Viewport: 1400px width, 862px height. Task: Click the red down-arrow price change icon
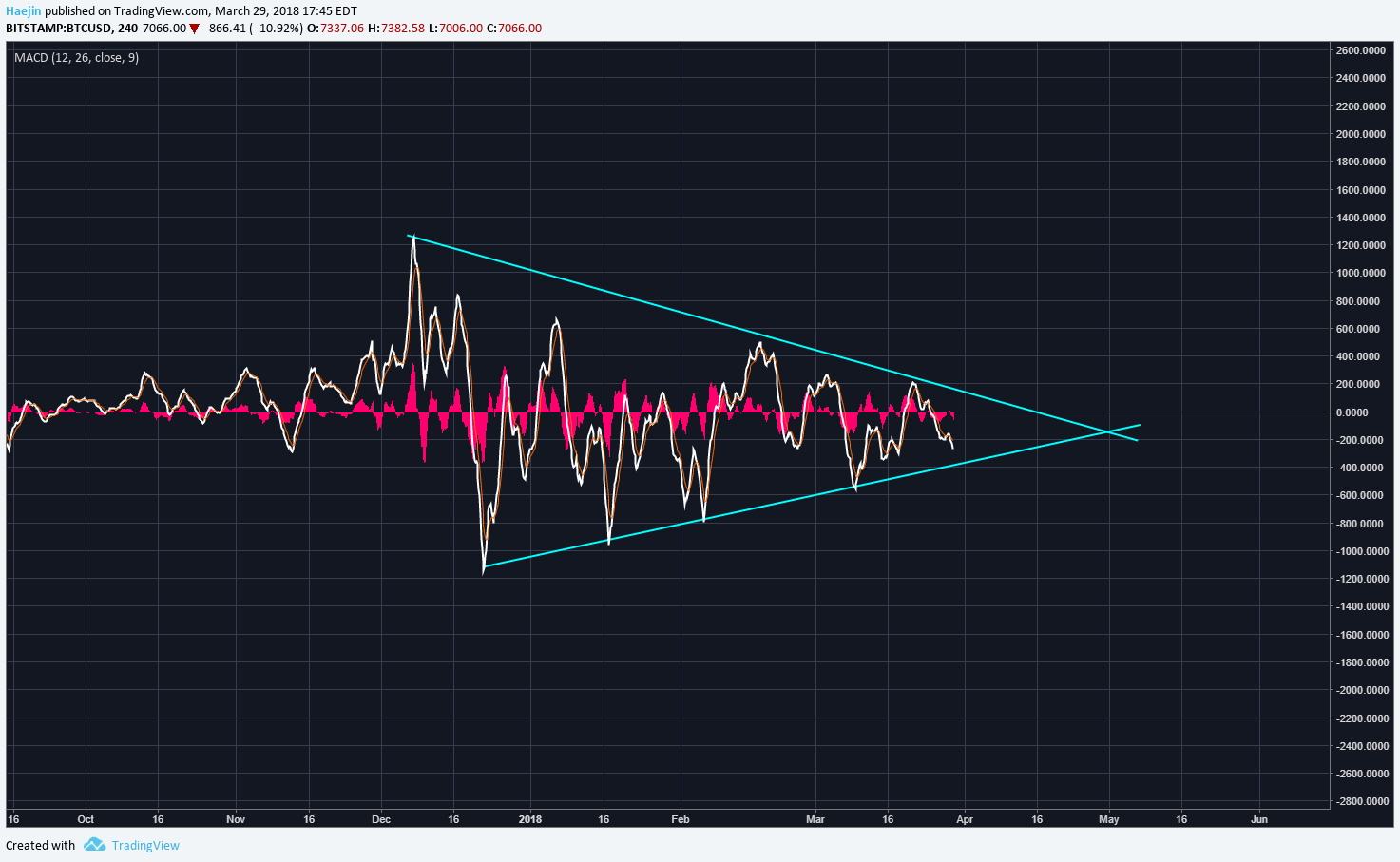pyautogui.click(x=194, y=29)
